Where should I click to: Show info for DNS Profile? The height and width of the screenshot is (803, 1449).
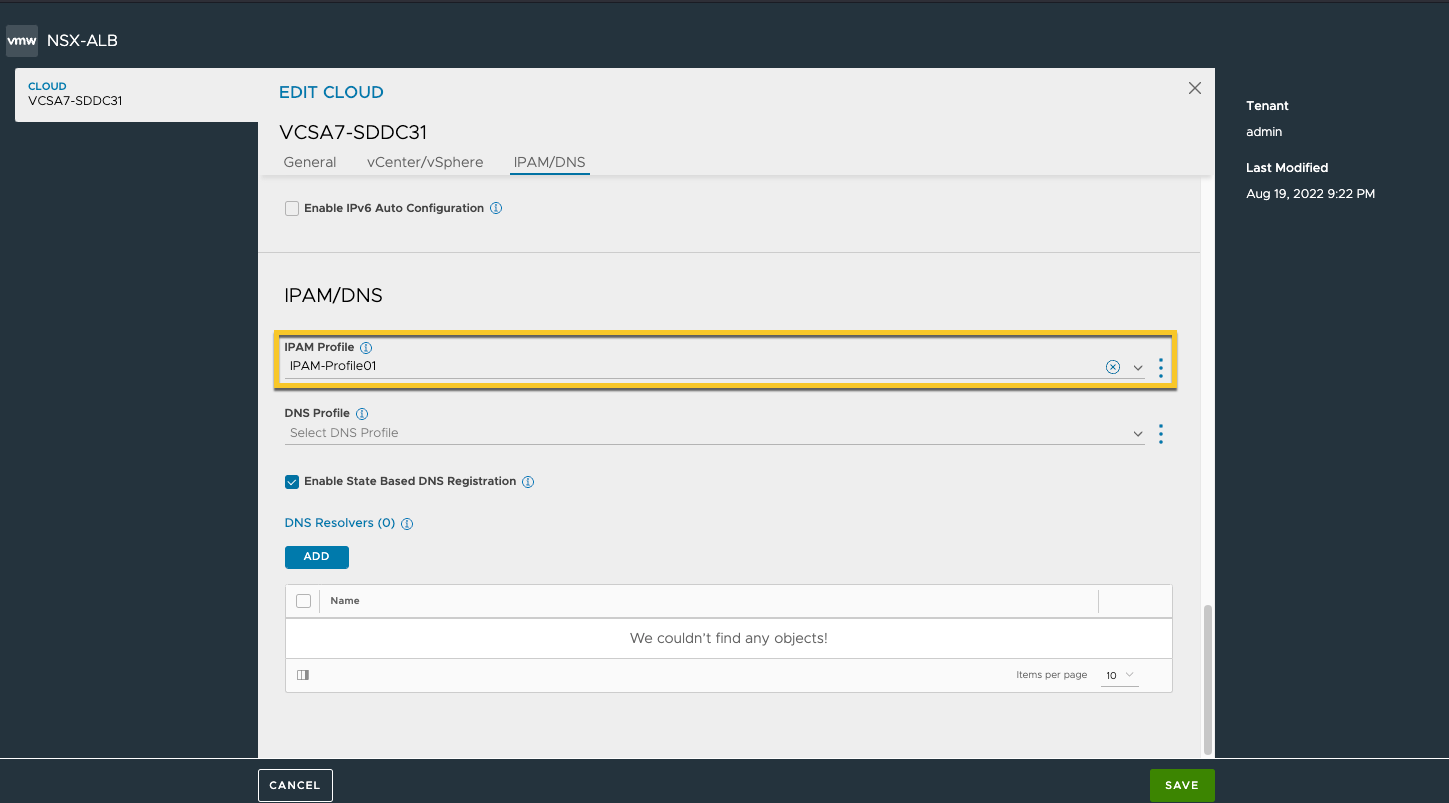362,414
